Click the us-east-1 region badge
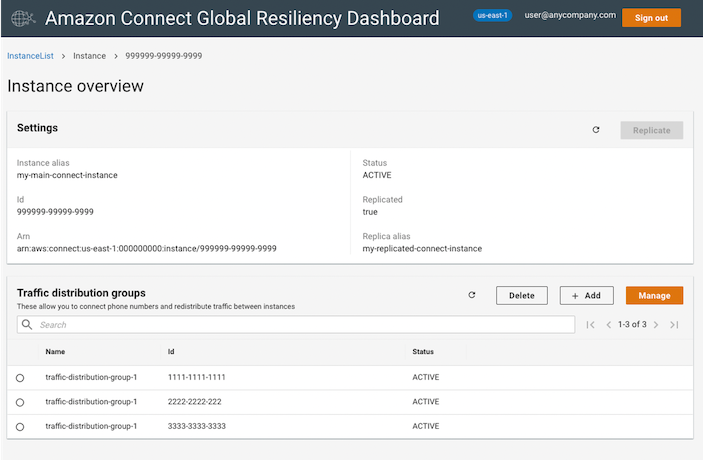703x460 pixels. click(x=492, y=15)
